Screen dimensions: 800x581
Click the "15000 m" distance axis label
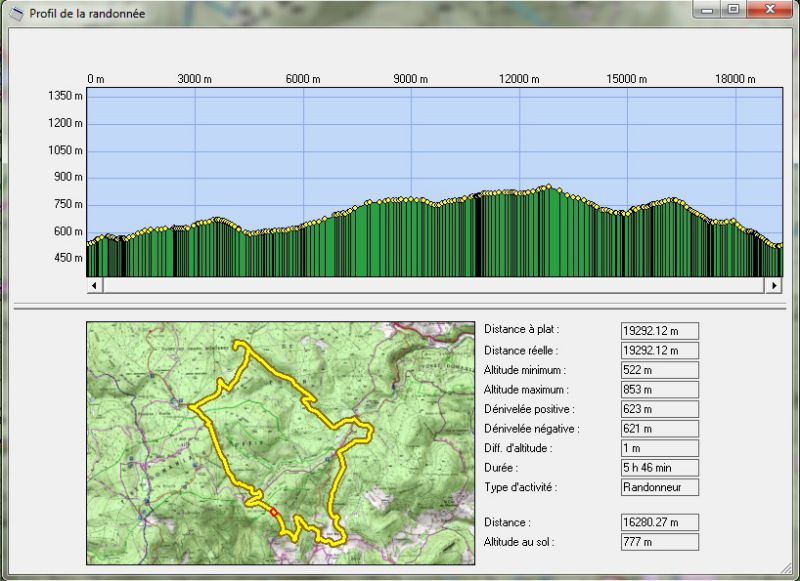coord(627,79)
